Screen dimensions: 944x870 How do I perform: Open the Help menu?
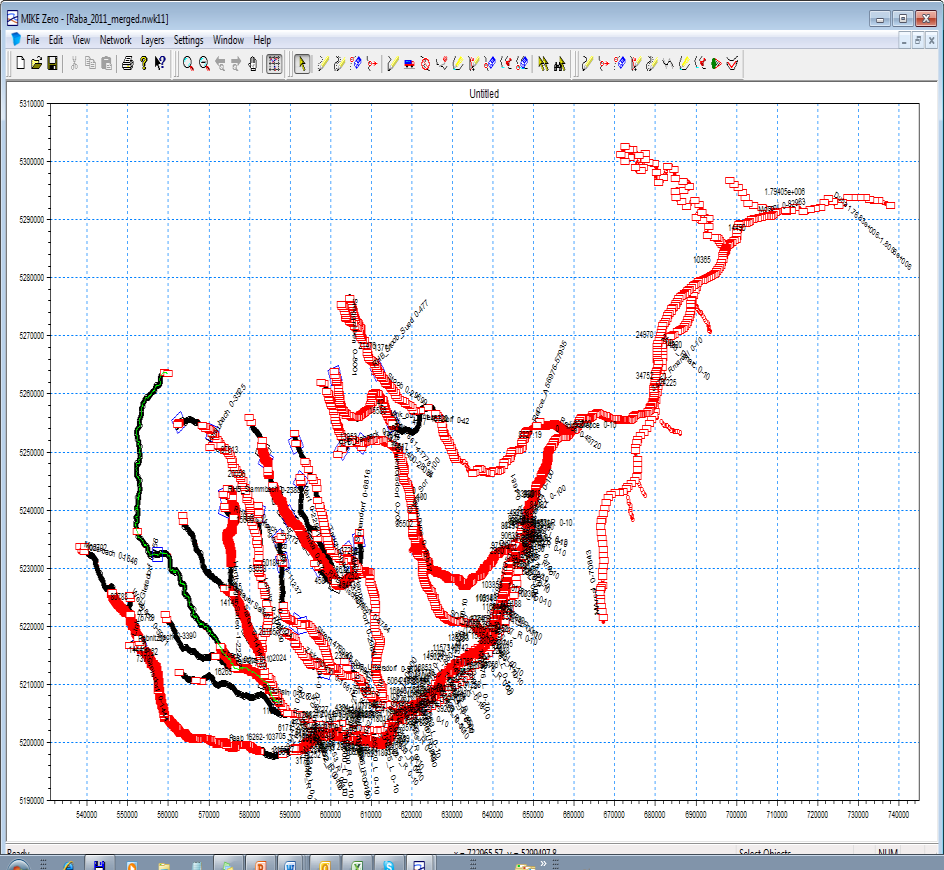pyautogui.click(x=262, y=40)
